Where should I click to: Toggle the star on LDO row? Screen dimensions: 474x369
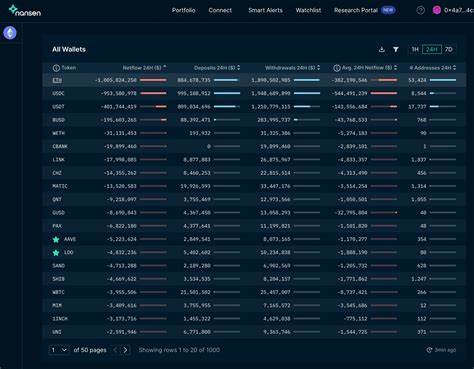pyautogui.click(x=56, y=253)
